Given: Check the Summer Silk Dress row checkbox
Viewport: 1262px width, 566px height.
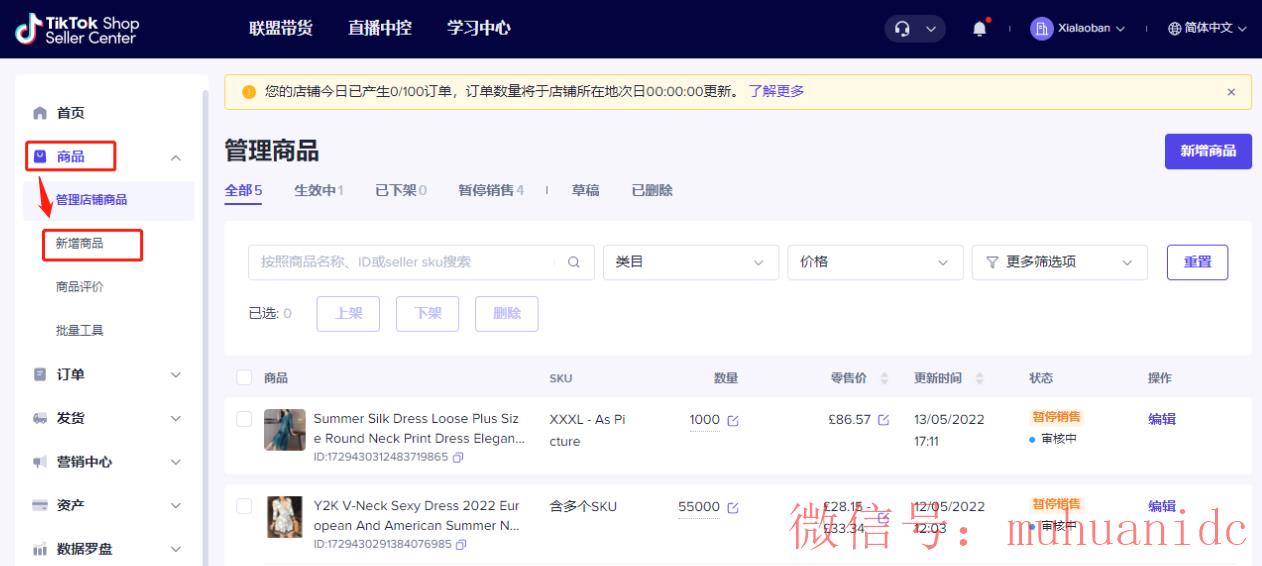Looking at the screenshot, I should coord(244,419).
